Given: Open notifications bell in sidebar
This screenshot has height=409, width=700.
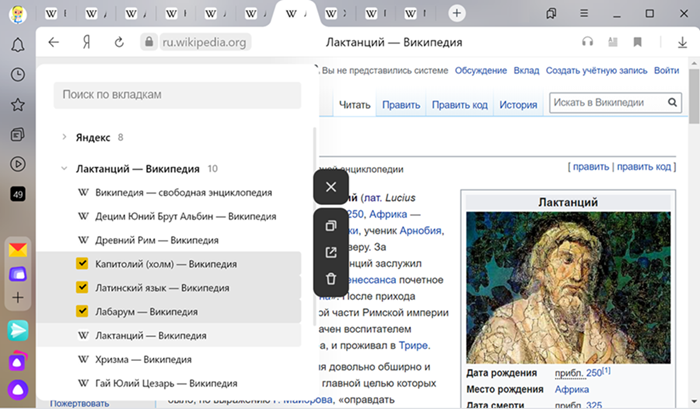Looking at the screenshot, I should pos(18,45).
